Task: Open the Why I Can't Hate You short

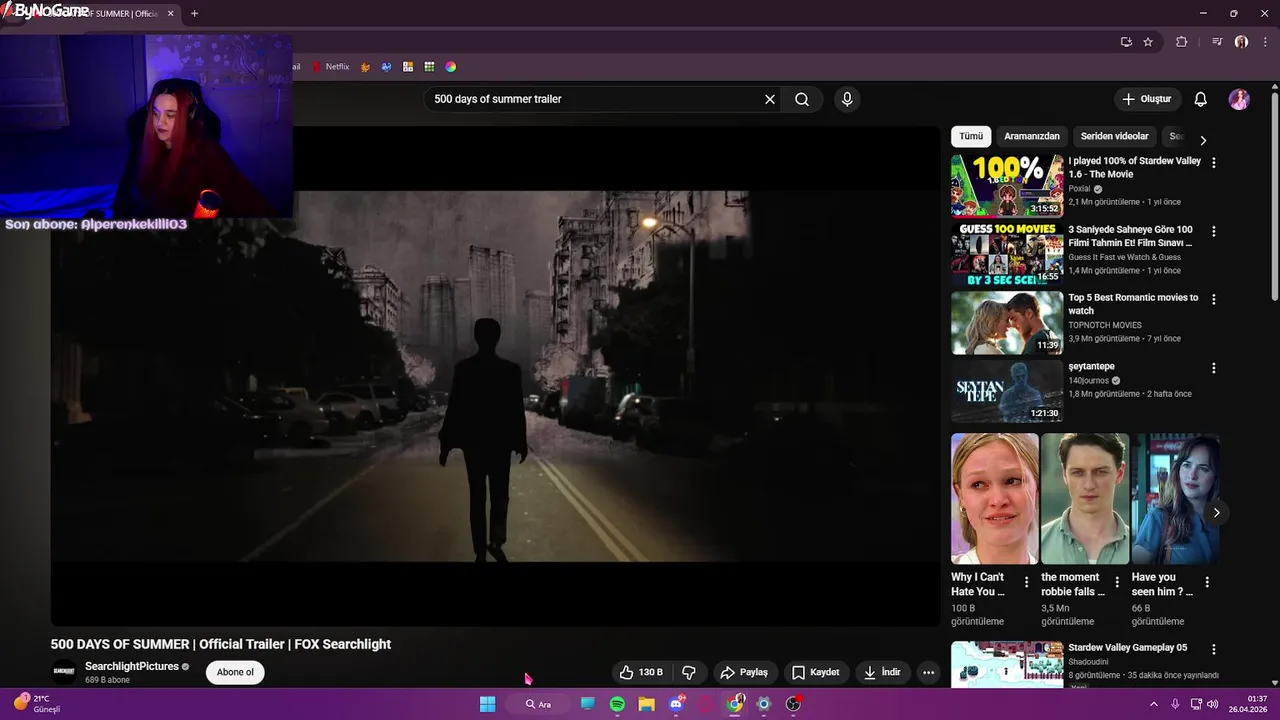Action: coord(995,498)
